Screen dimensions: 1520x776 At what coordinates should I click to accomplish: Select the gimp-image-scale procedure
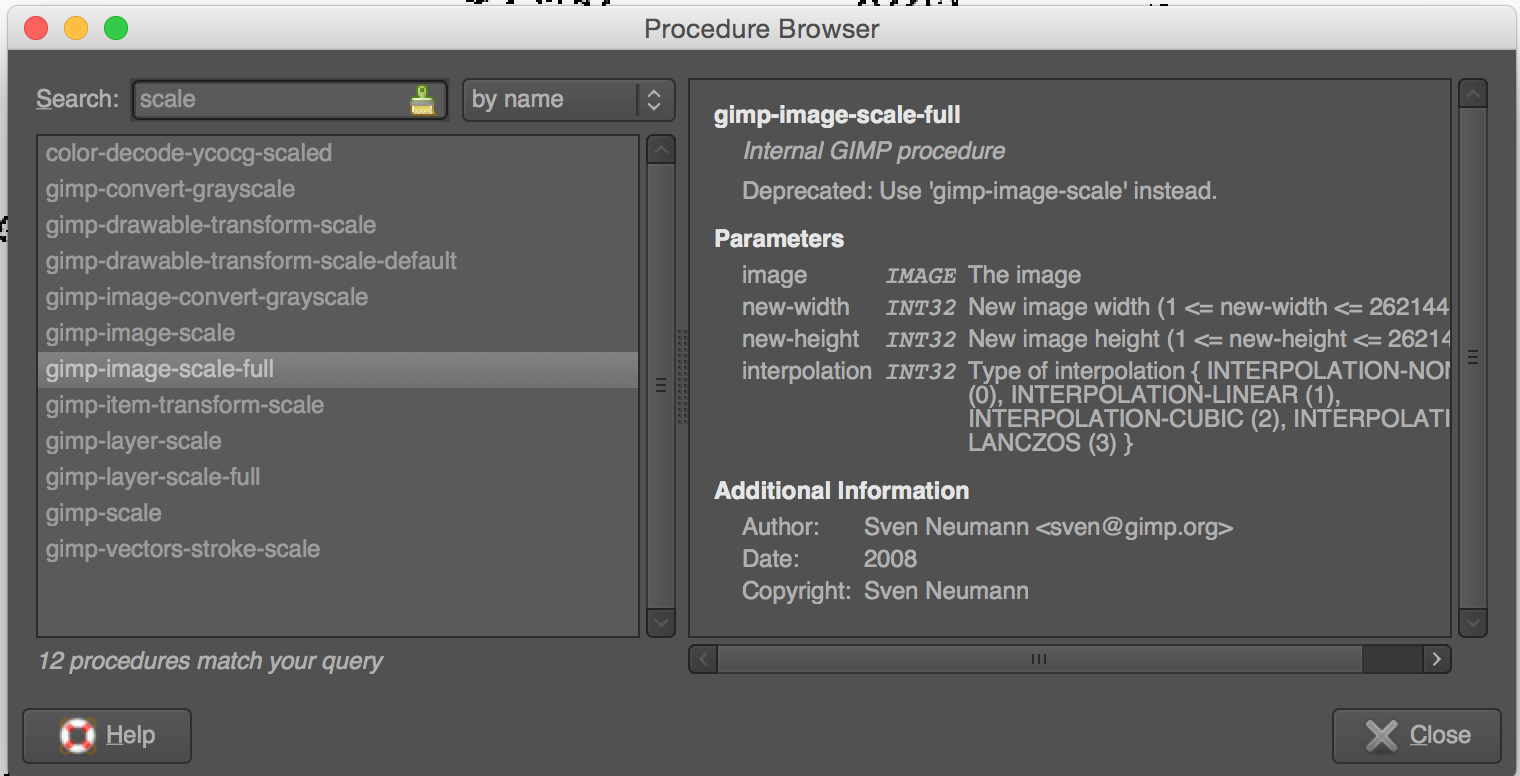[x=338, y=333]
